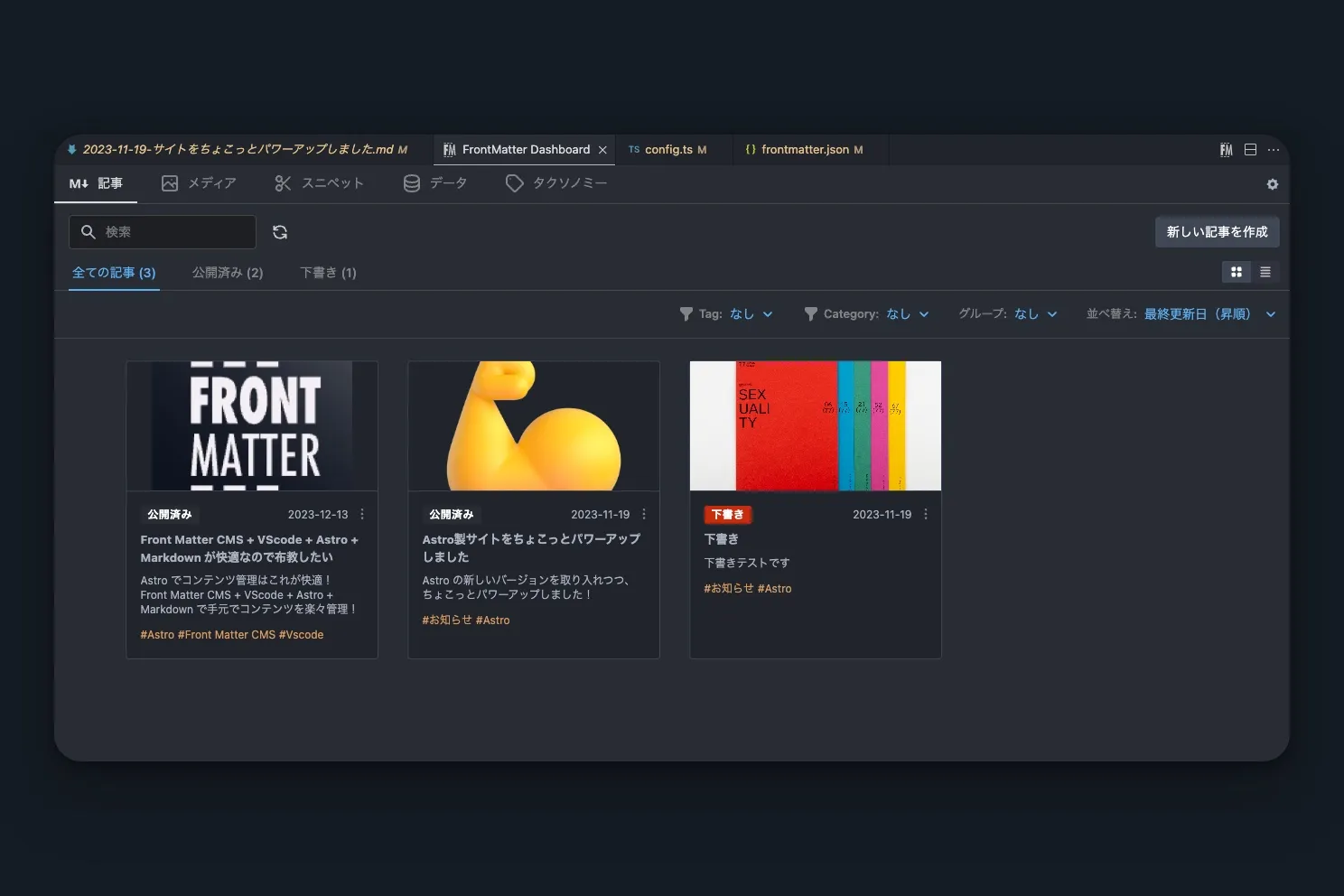
Task: Click title Front Matter CMS + VScode + Astro
Action: coord(249,548)
